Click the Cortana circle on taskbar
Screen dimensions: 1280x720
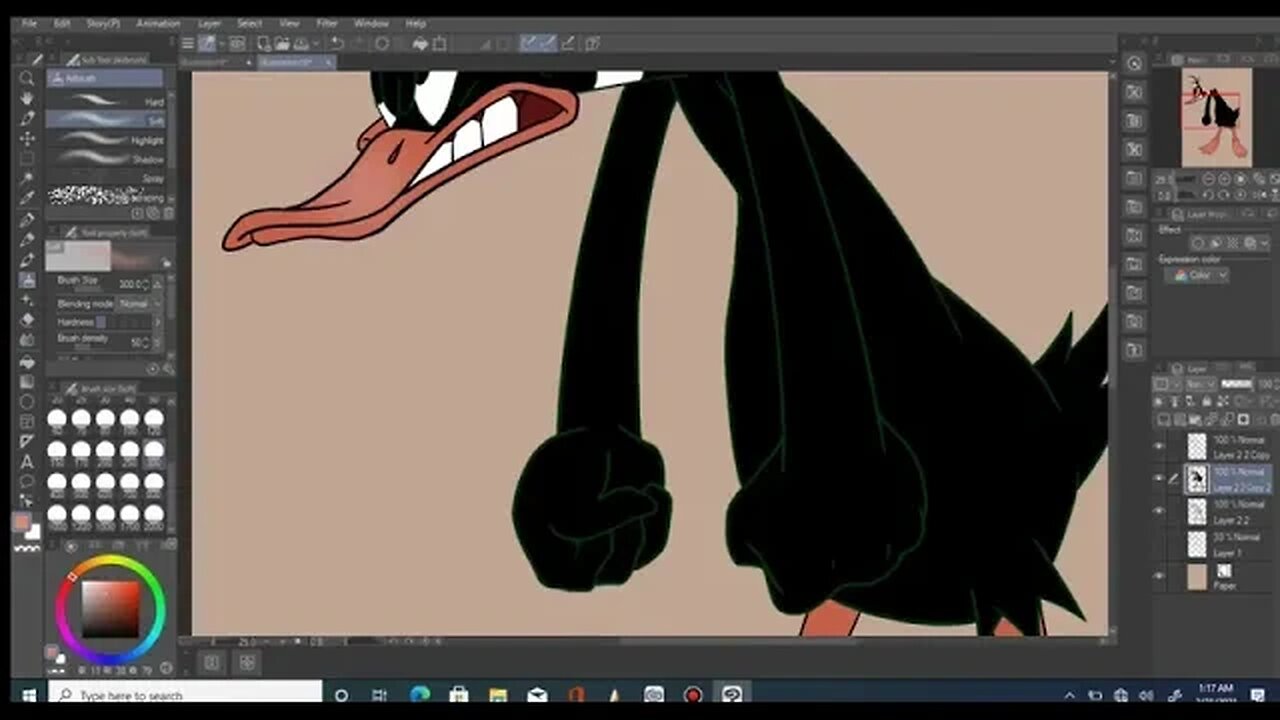pyautogui.click(x=341, y=695)
